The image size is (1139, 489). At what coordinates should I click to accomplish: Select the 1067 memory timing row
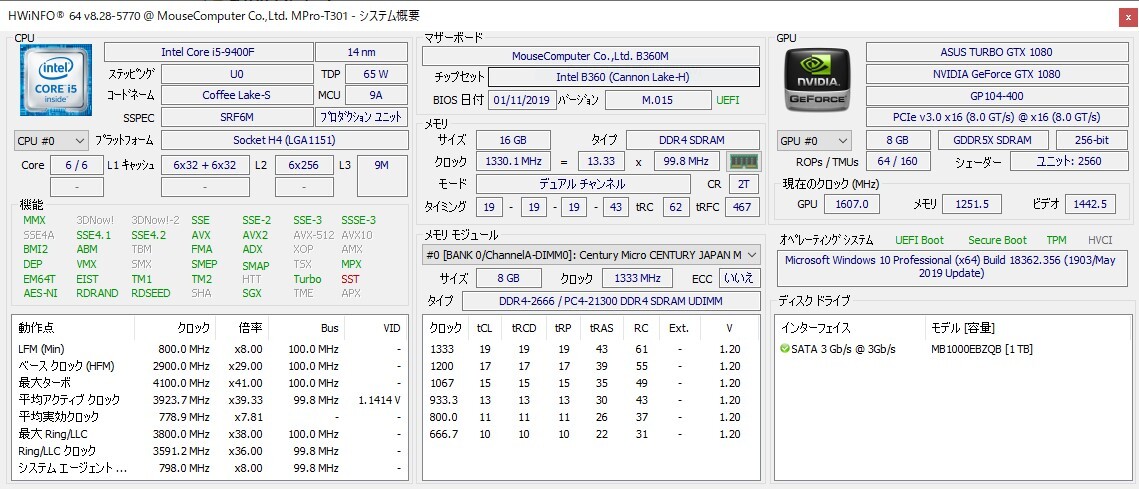click(591, 382)
